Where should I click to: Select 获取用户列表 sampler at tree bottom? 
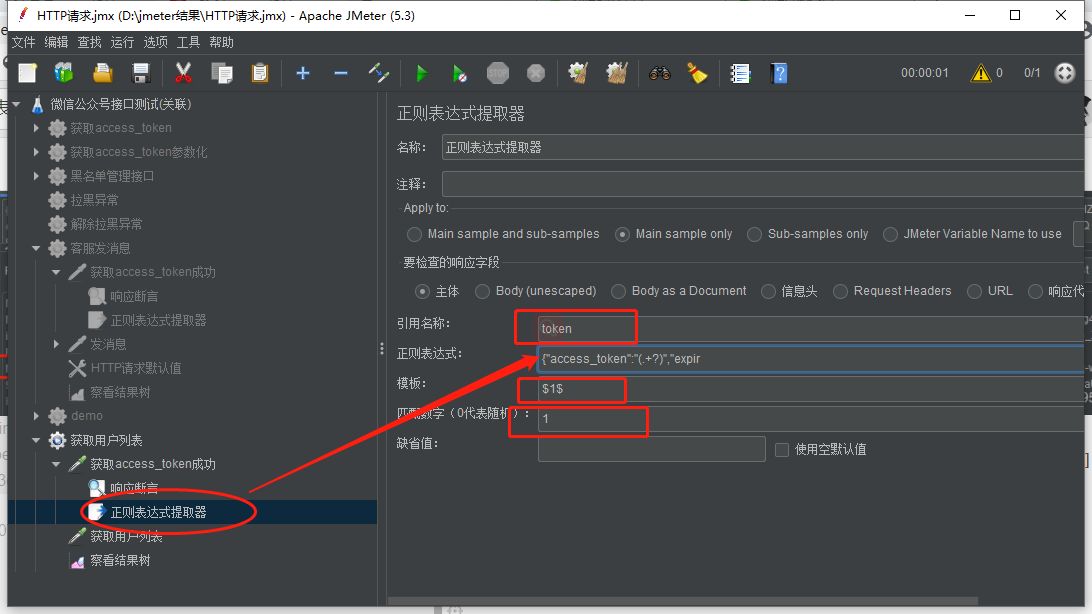(x=126, y=536)
